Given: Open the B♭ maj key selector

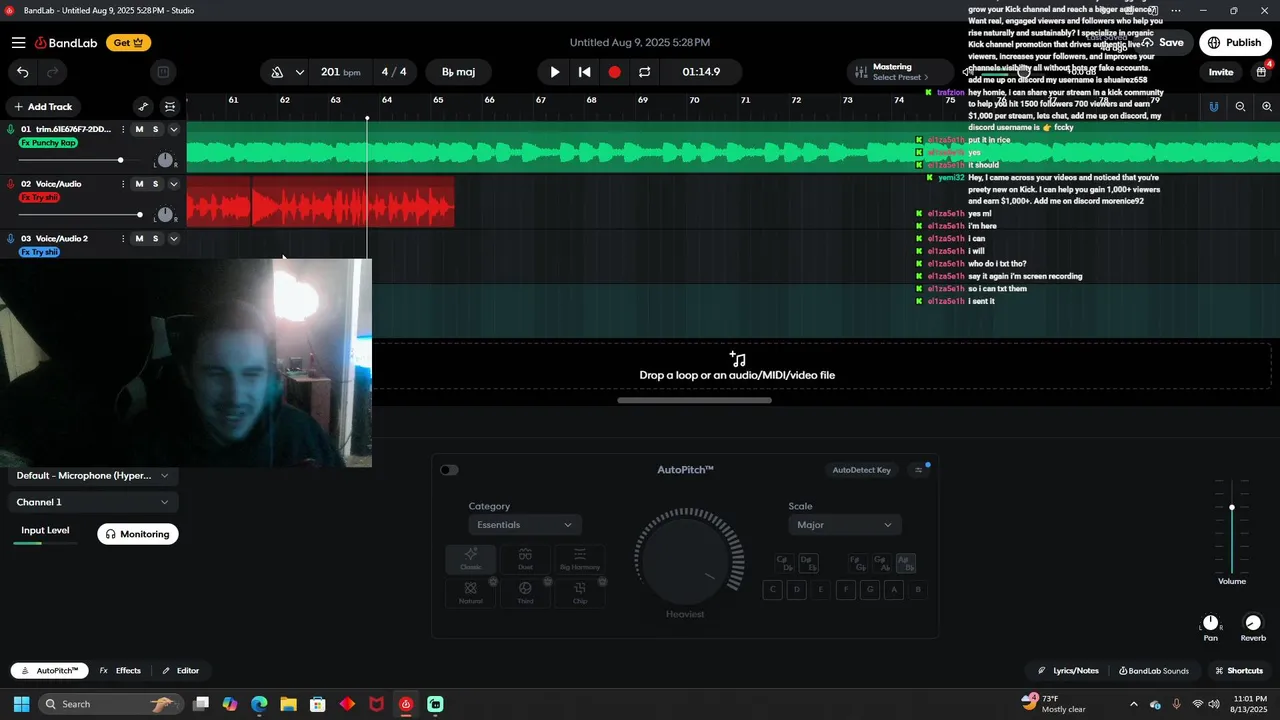Looking at the screenshot, I should click(459, 72).
